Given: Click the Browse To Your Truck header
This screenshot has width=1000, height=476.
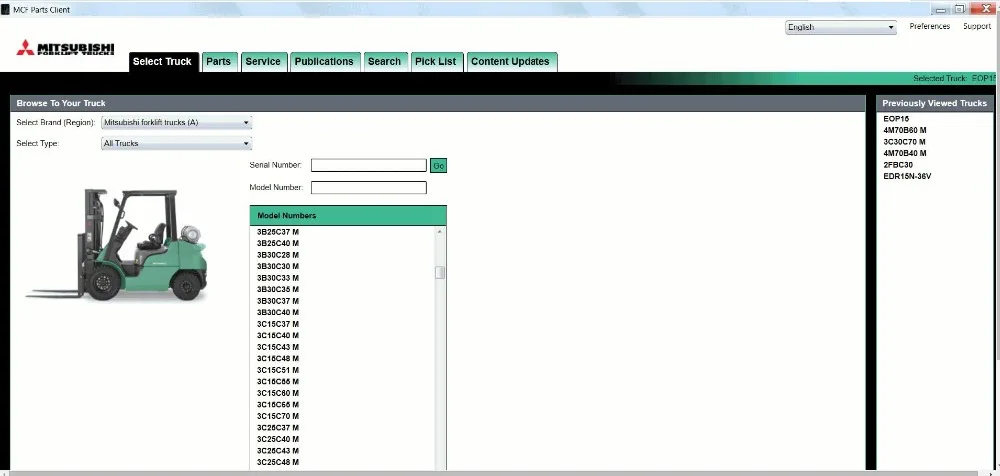Looking at the screenshot, I should [x=438, y=103].
